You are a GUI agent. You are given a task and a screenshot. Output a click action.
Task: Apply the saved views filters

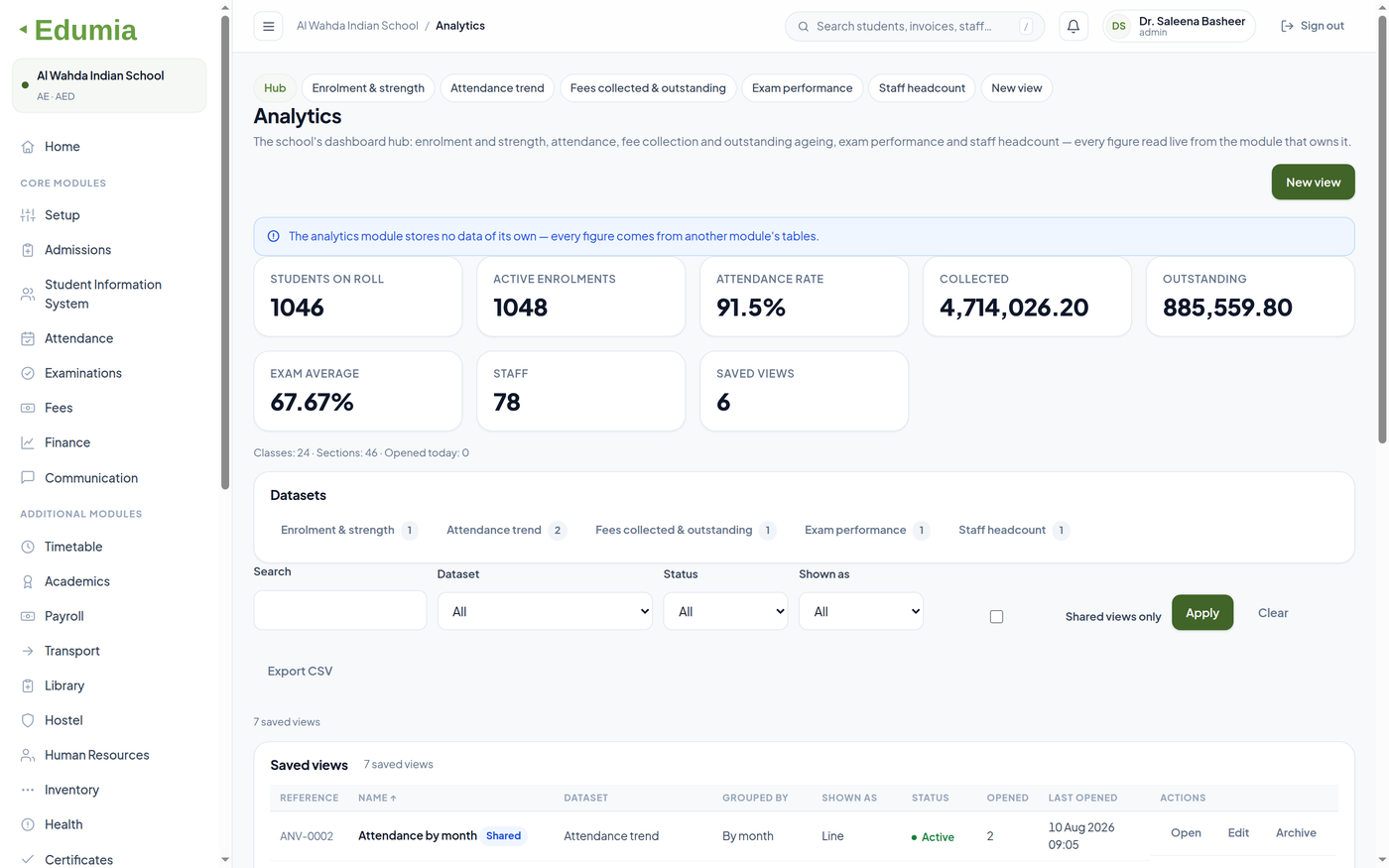click(1202, 613)
